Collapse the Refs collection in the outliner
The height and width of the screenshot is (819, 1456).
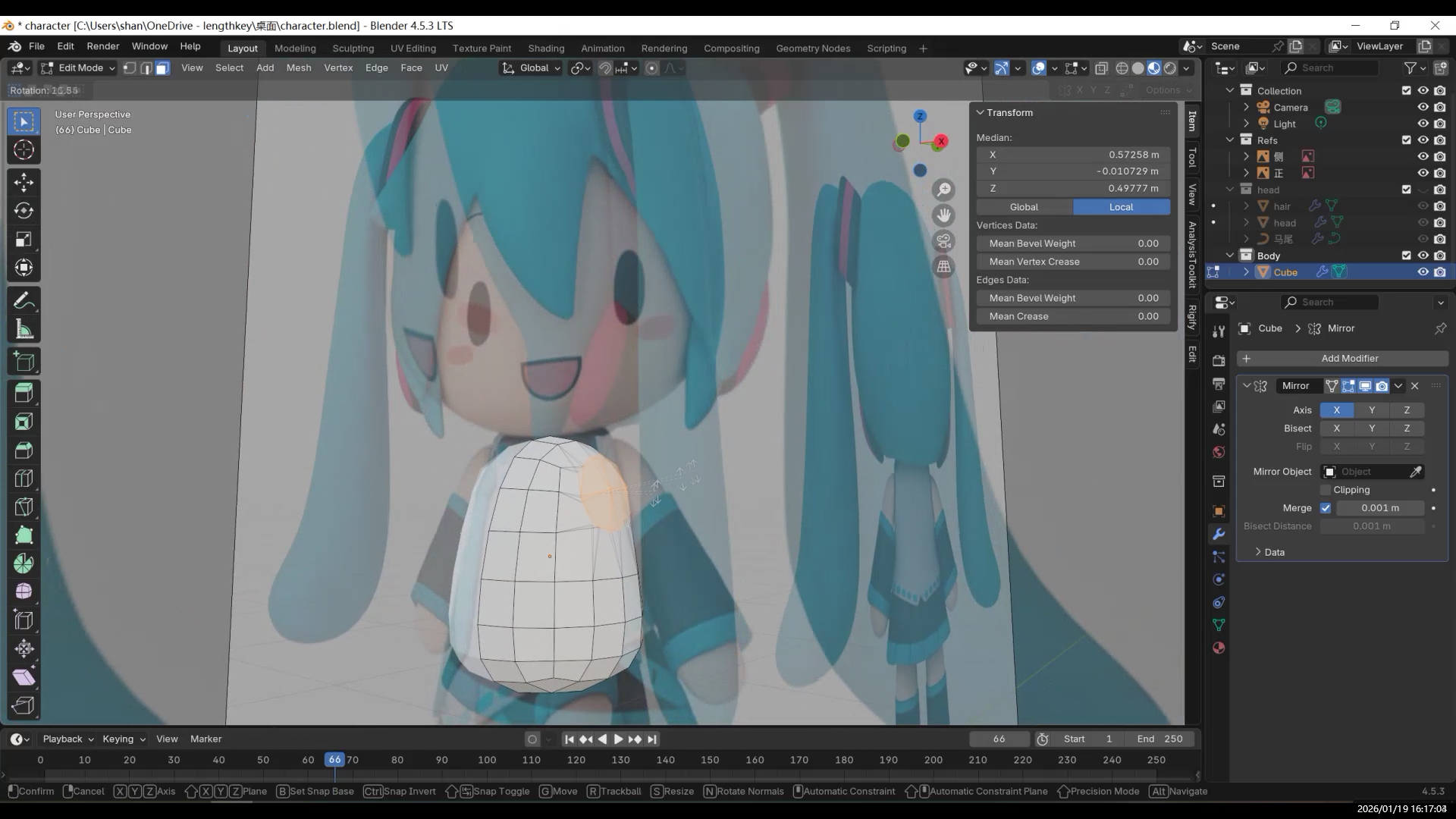tap(1230, 140)
